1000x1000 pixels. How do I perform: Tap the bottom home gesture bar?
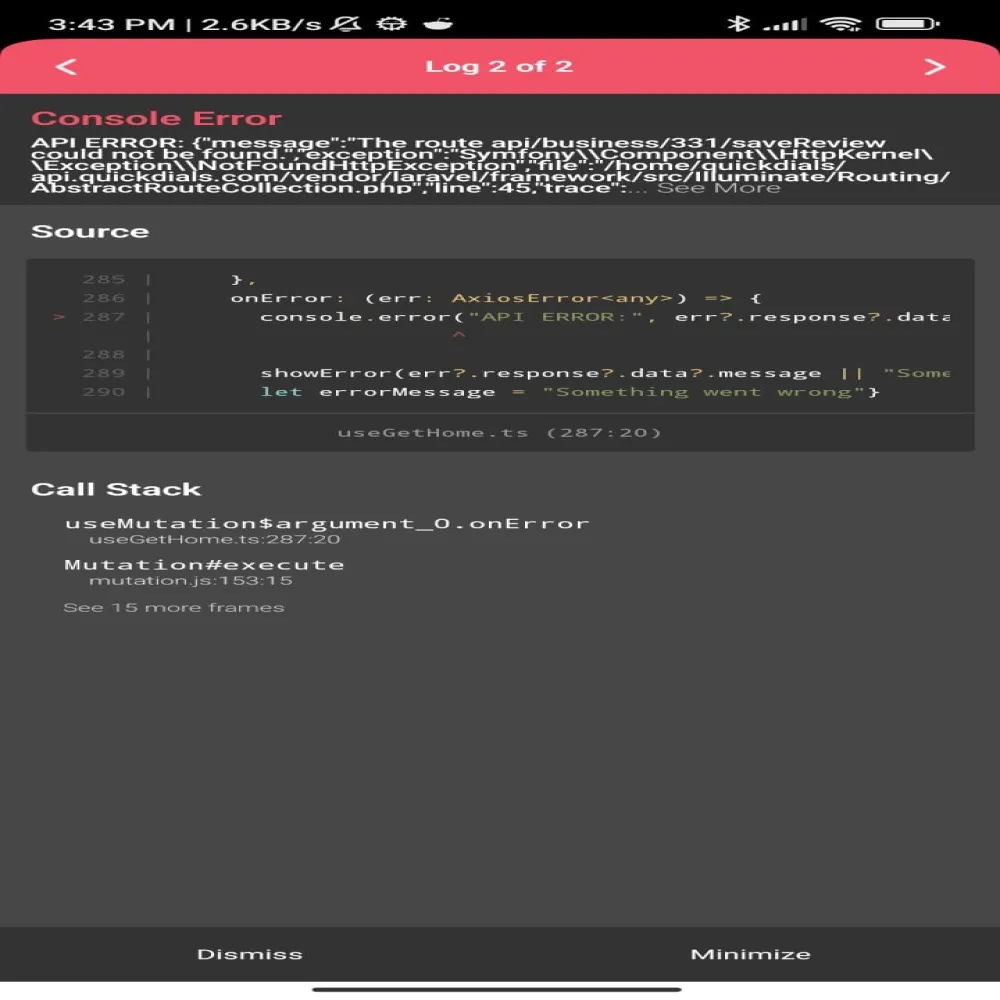(497, 989)
